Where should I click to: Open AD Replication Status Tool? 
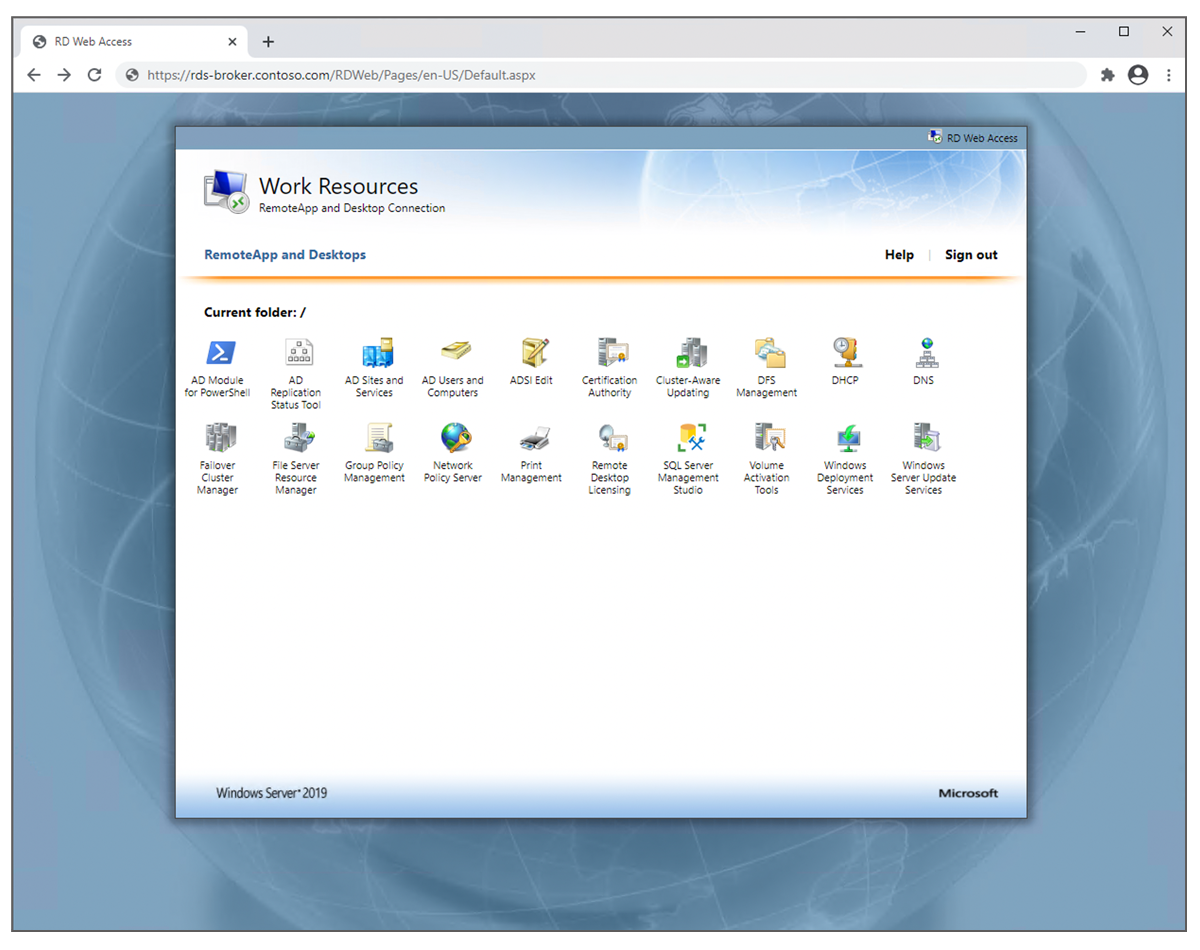pyautogui.click(x=297, y=353)
